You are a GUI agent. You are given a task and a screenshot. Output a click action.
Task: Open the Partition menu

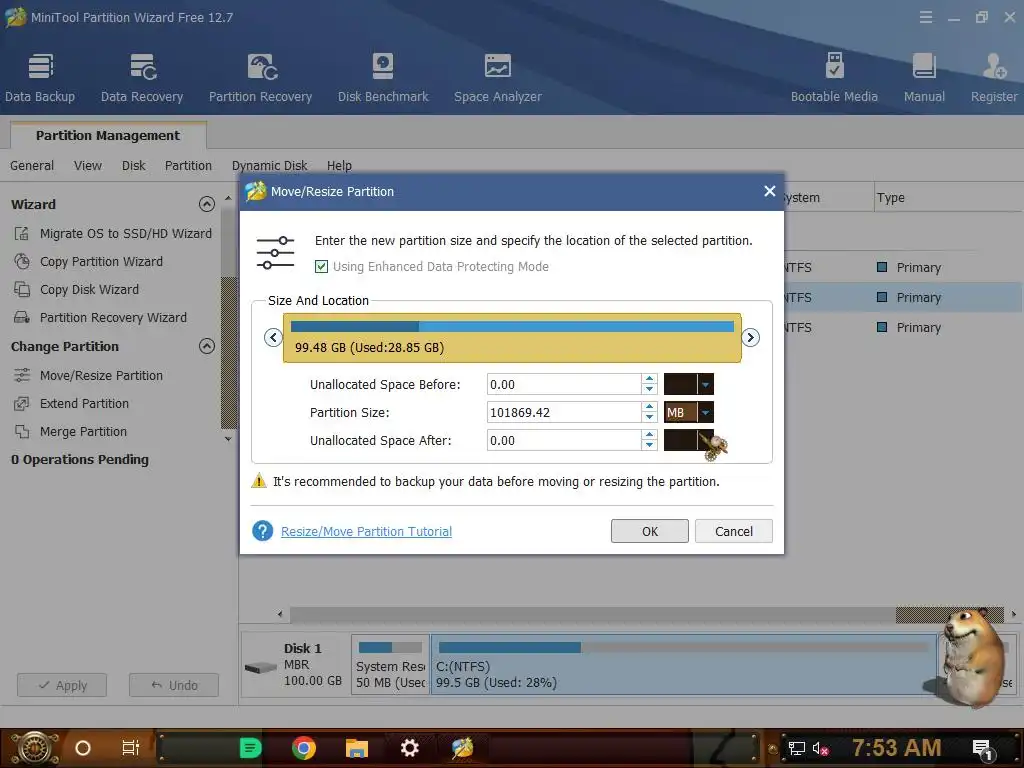188,166
